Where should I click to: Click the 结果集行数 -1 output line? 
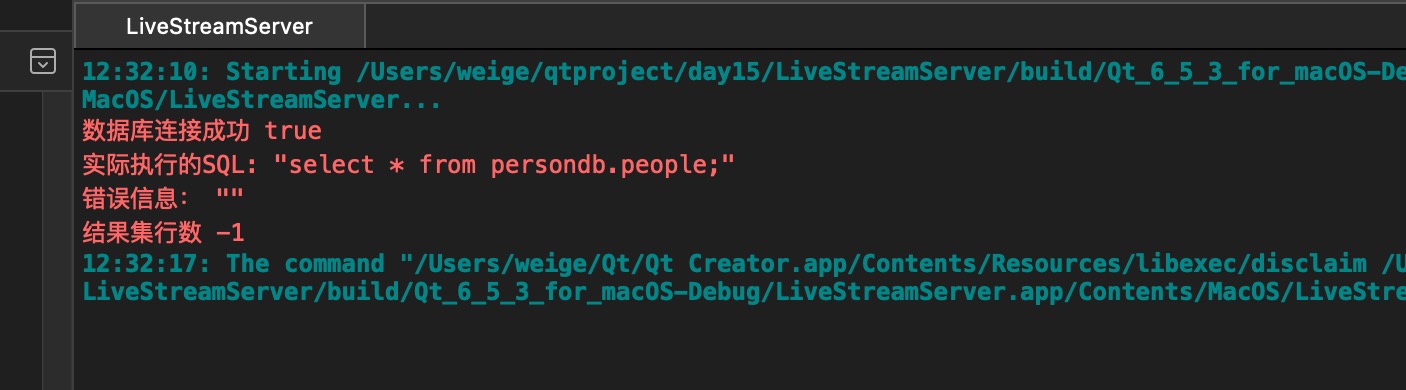(x=163, y=233)
